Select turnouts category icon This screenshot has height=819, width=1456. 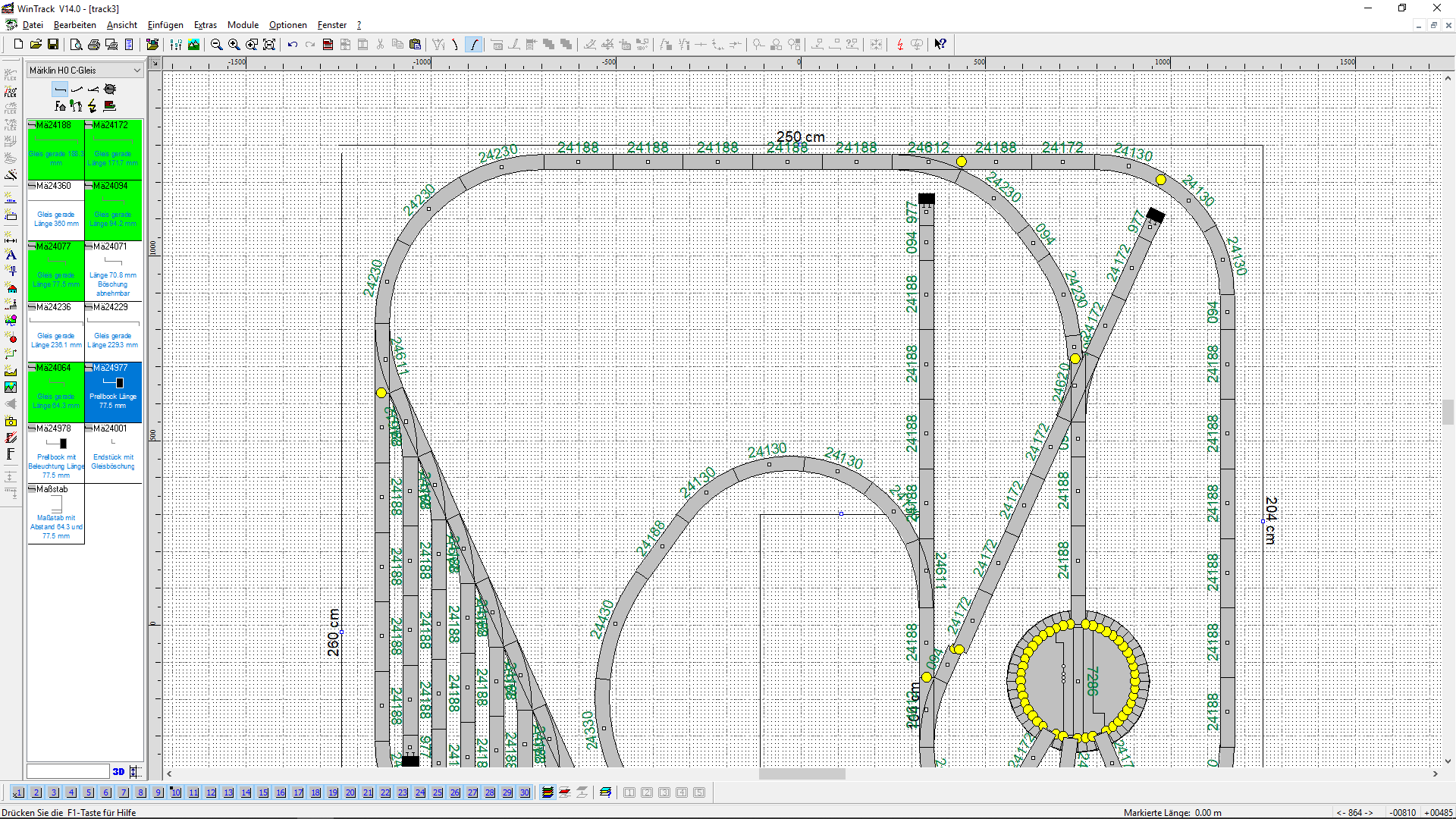click(x=93, y=89)
